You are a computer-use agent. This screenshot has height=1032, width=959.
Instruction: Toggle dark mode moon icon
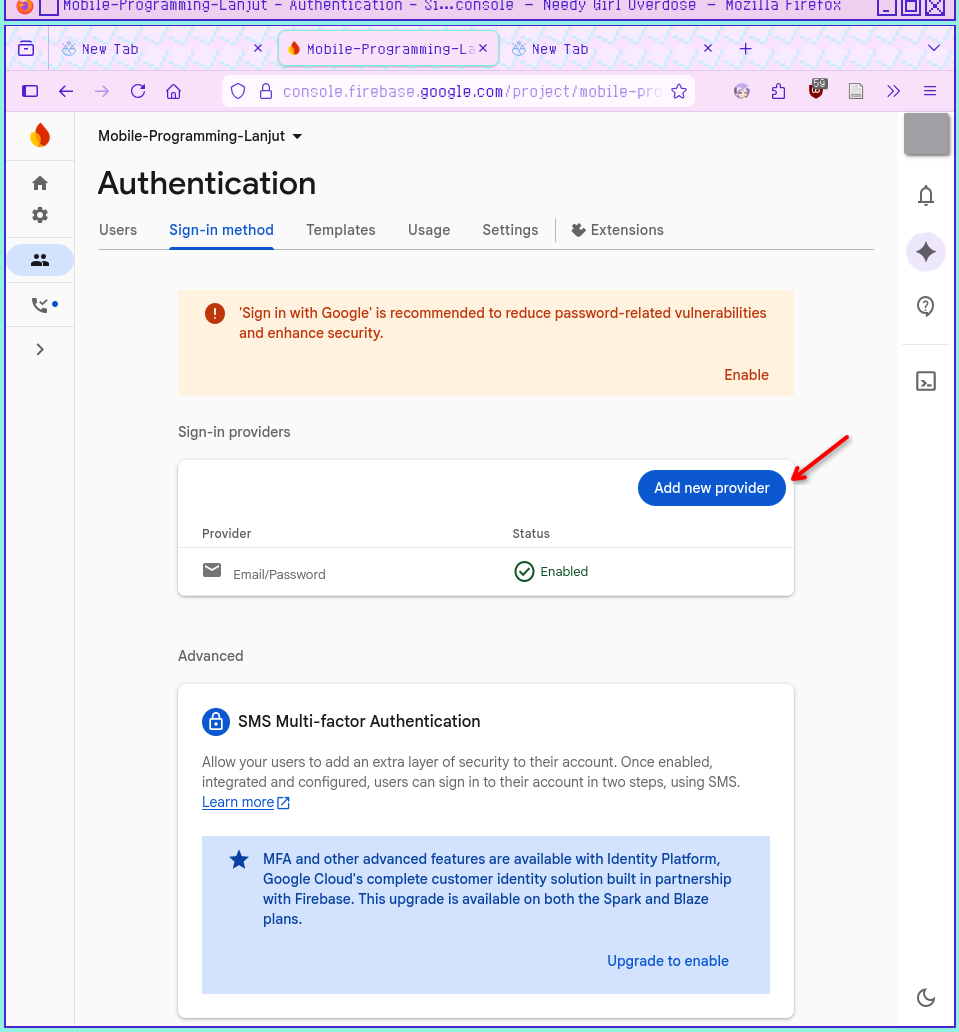[x=926, y=997]
